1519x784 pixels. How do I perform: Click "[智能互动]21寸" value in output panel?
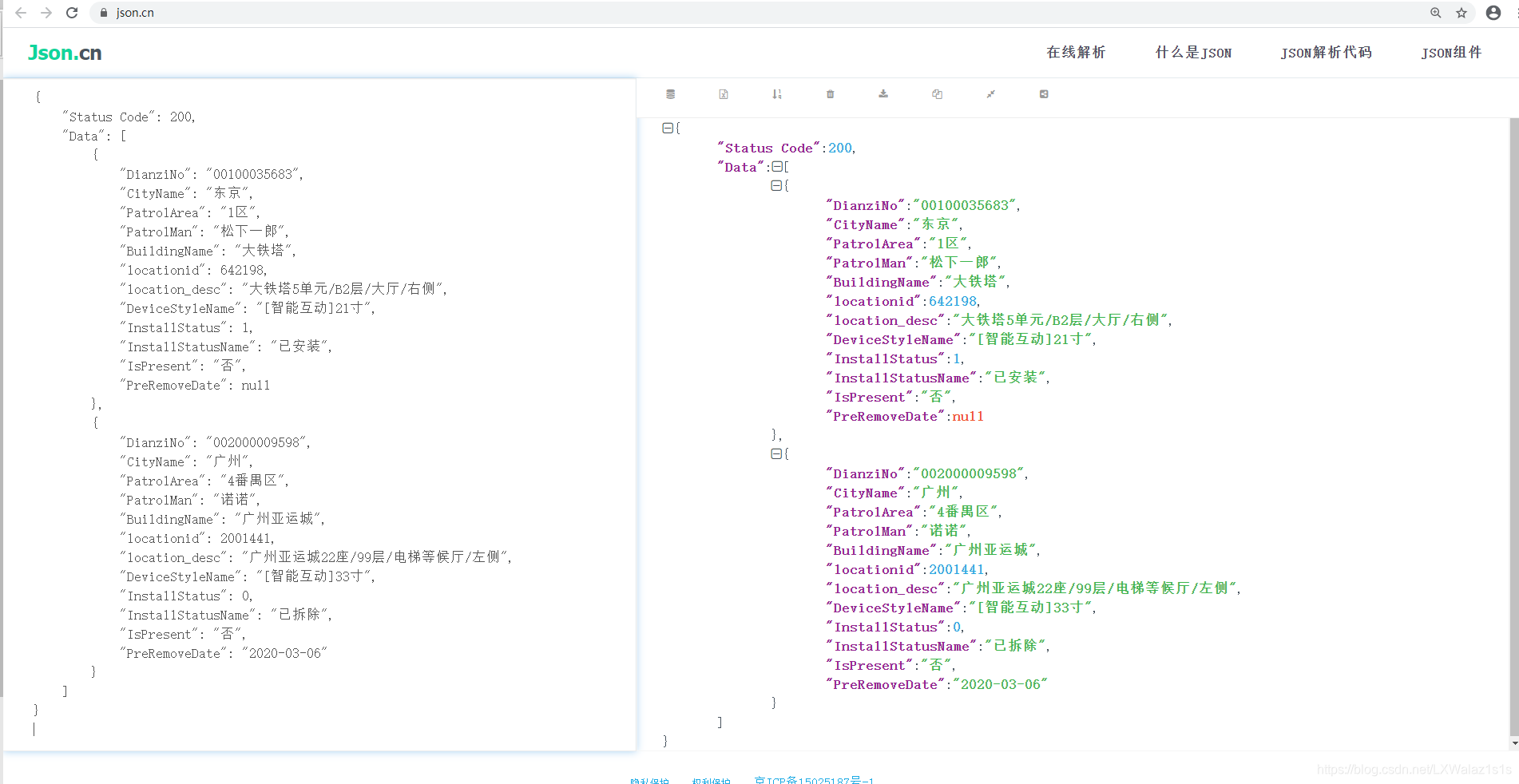(x=1030, y=339)
